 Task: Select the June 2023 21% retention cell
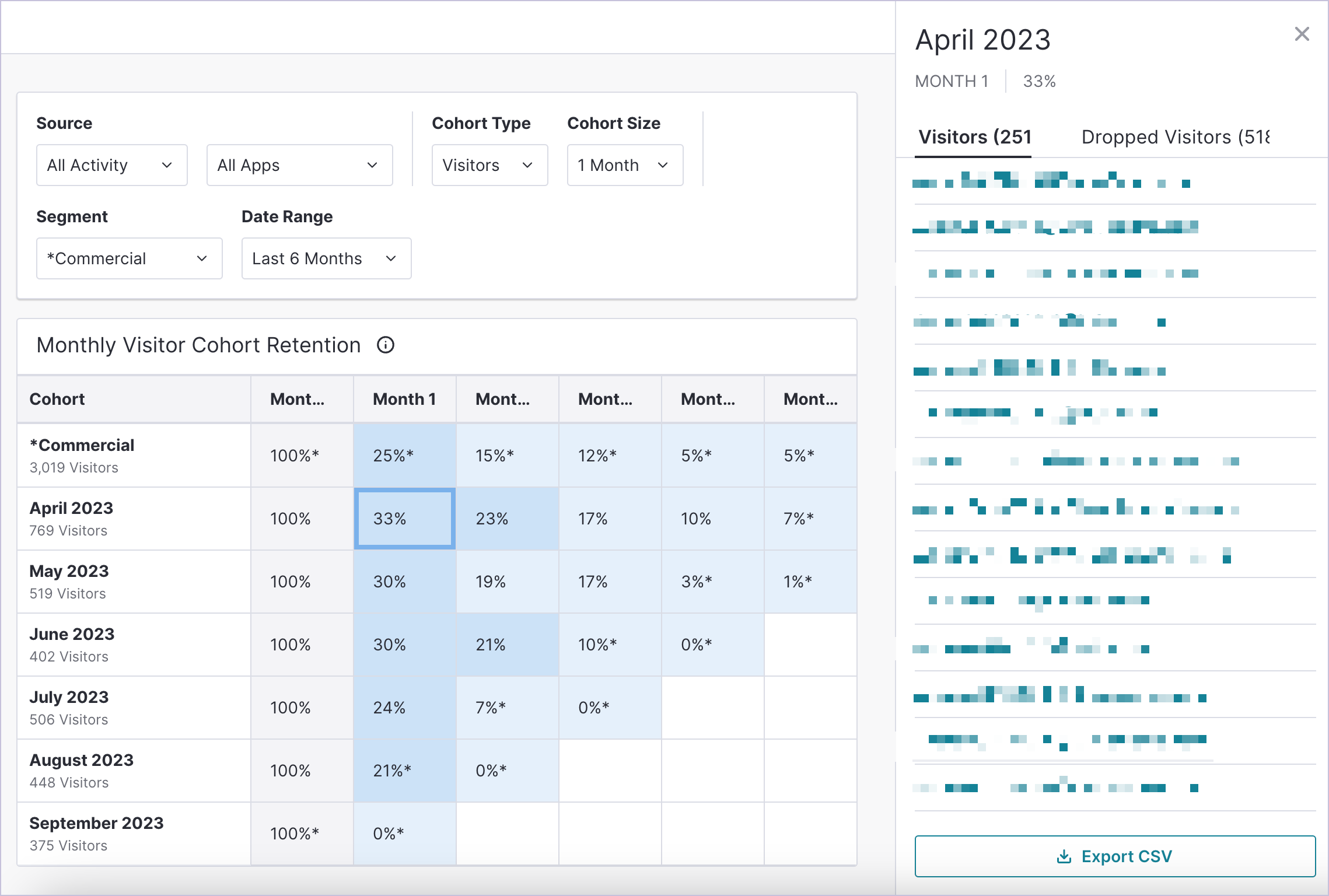507,645
